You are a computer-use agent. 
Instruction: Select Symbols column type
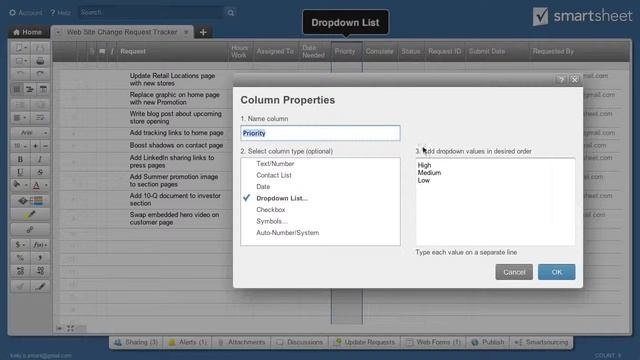[x=272, y=221]
